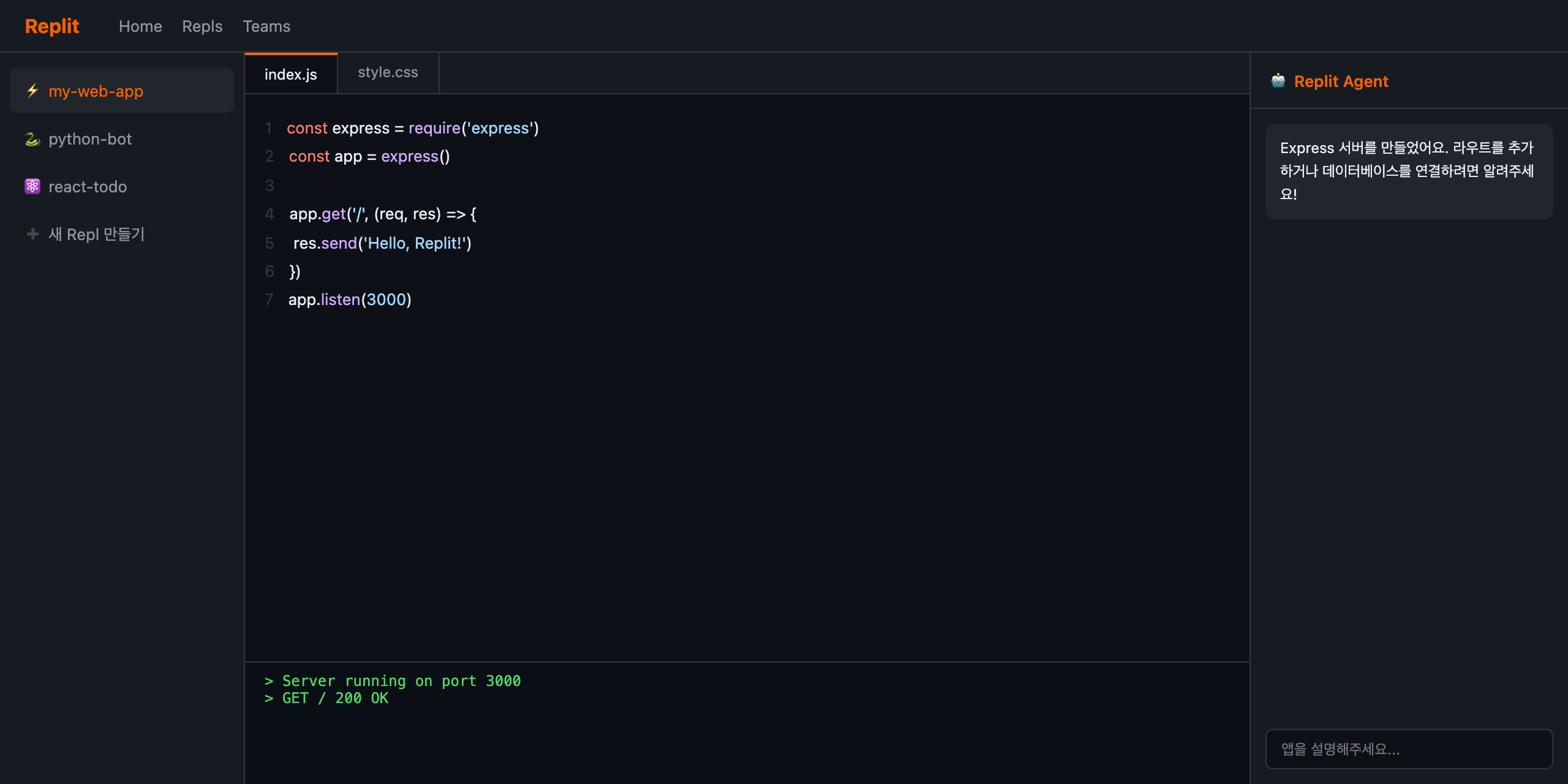Screen dimensions: 1568x784
Task: Click the lightning icon beside my-web-app
Action: (x=32, y=91)
